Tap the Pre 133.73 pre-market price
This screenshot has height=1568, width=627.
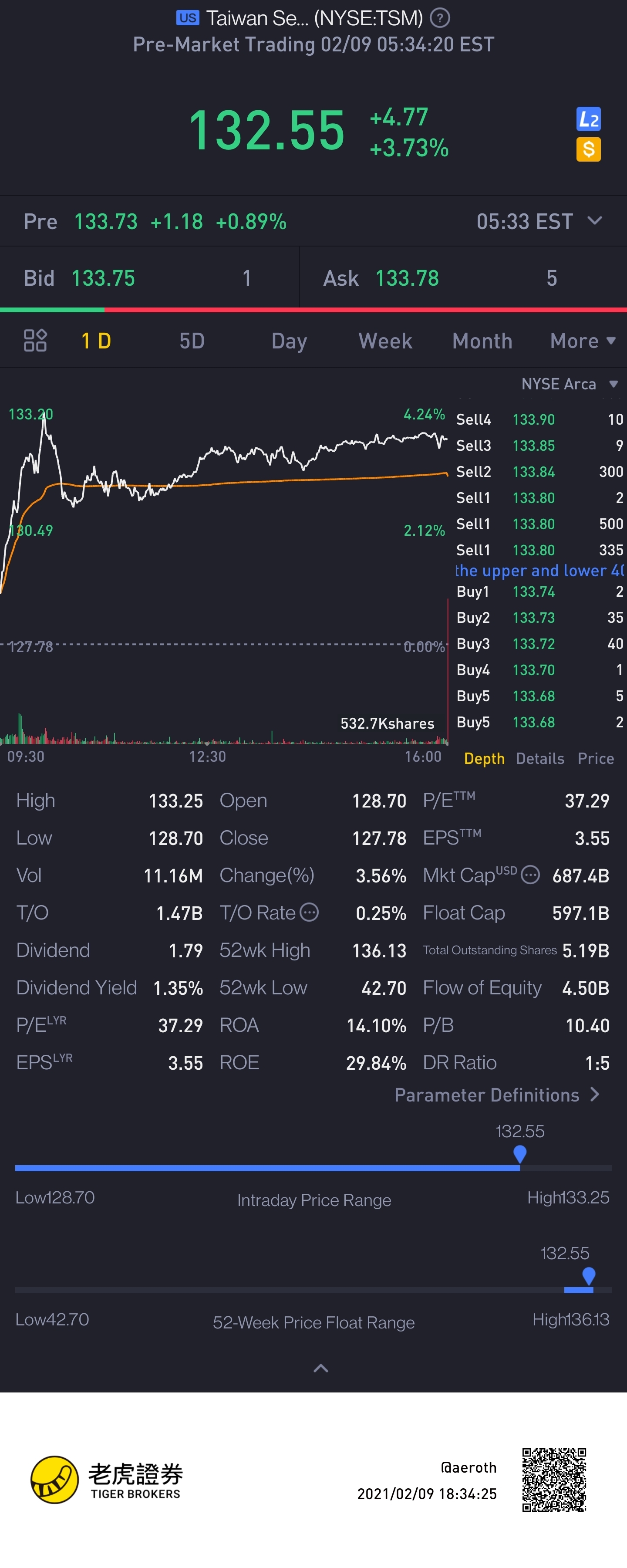click(x=106, y=222)
